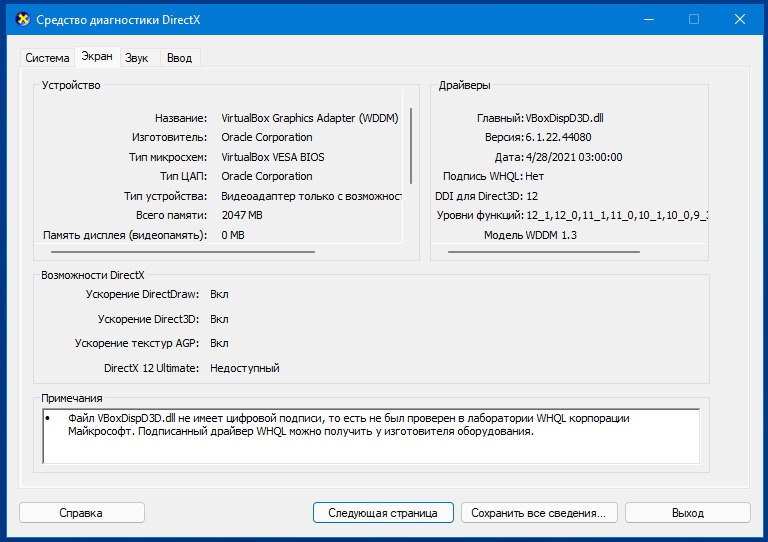The width and height of the screenshot is (768, 542).
Task: Click DDI для Direct3D value 12
Action: coord(532,196)
